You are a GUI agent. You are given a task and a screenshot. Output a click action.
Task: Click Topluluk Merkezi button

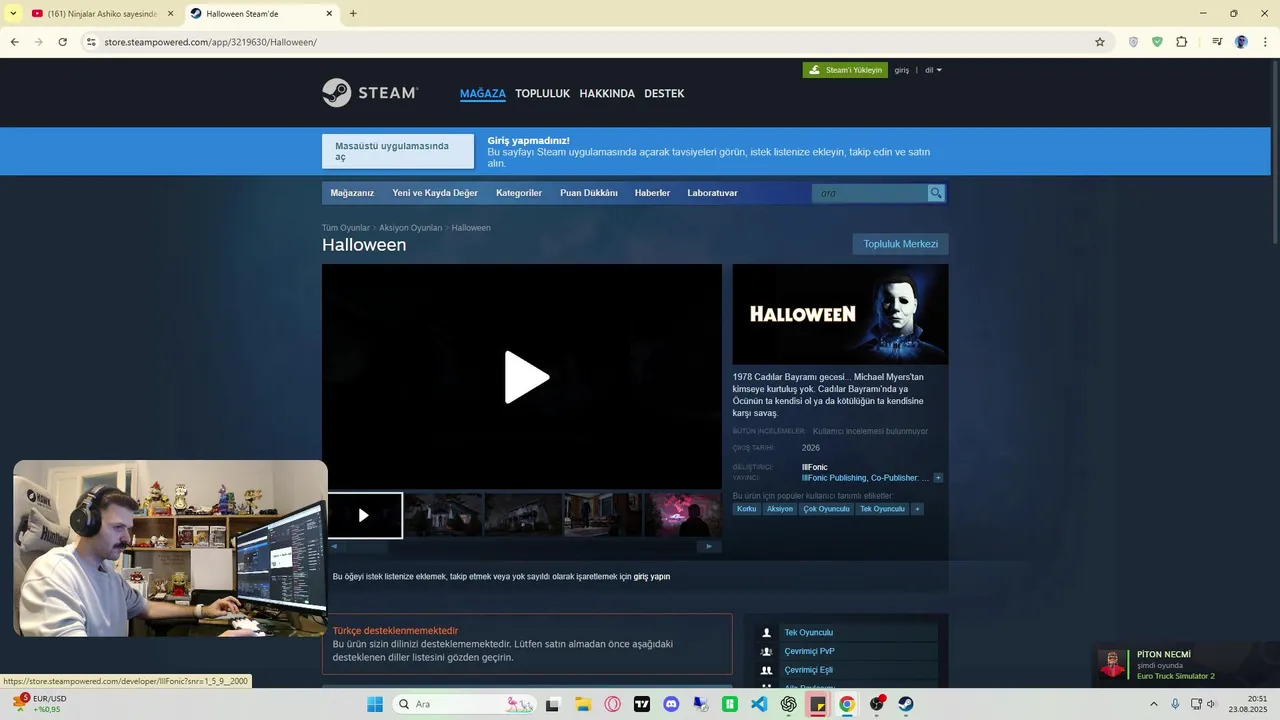pos(901,244)
